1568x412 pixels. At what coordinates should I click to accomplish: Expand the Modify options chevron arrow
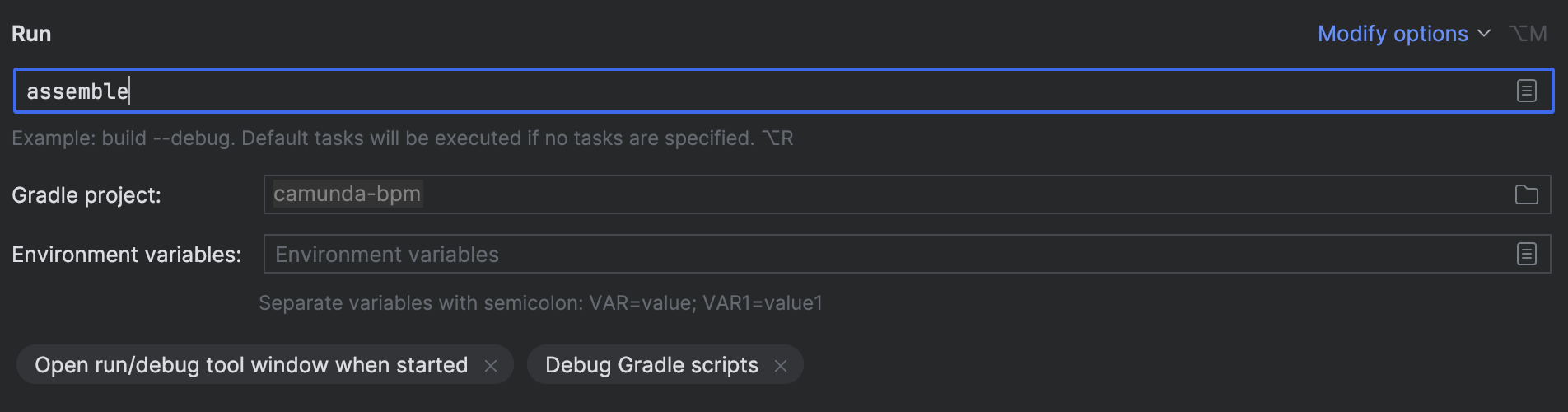pos(1483,34)
